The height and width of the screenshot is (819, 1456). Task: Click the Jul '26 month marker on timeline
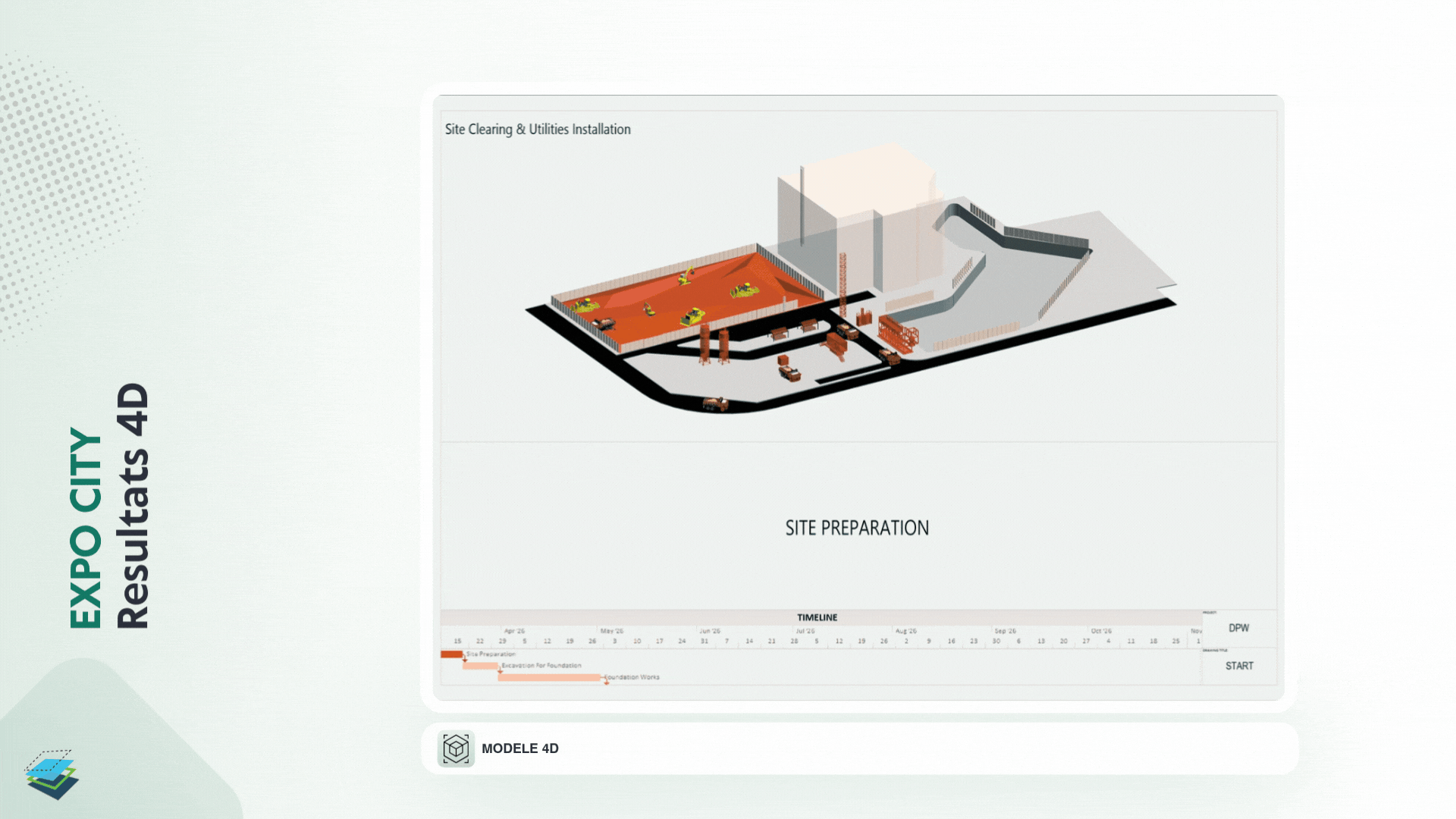pyautogui.click(x=805, y=631)
